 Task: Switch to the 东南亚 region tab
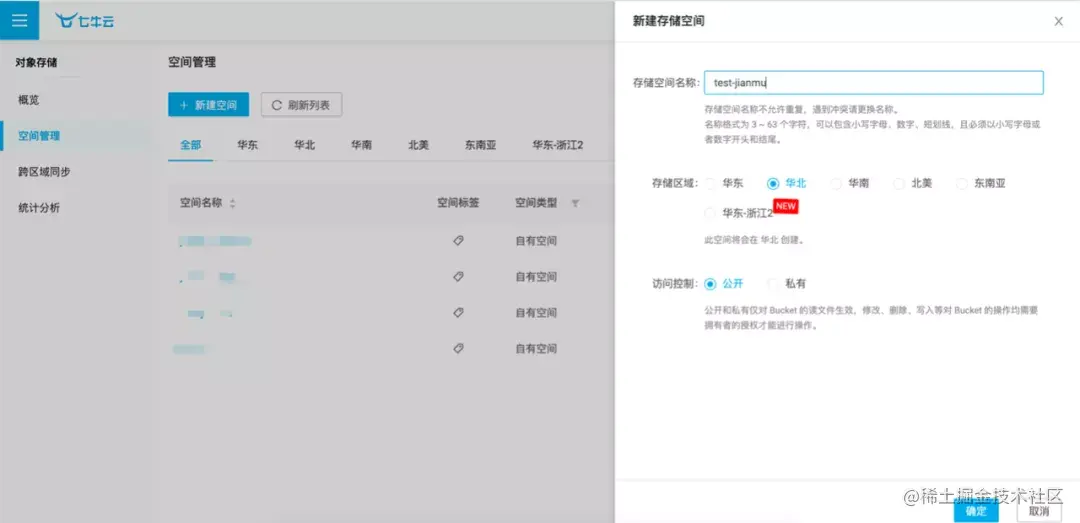click(480, 145)
